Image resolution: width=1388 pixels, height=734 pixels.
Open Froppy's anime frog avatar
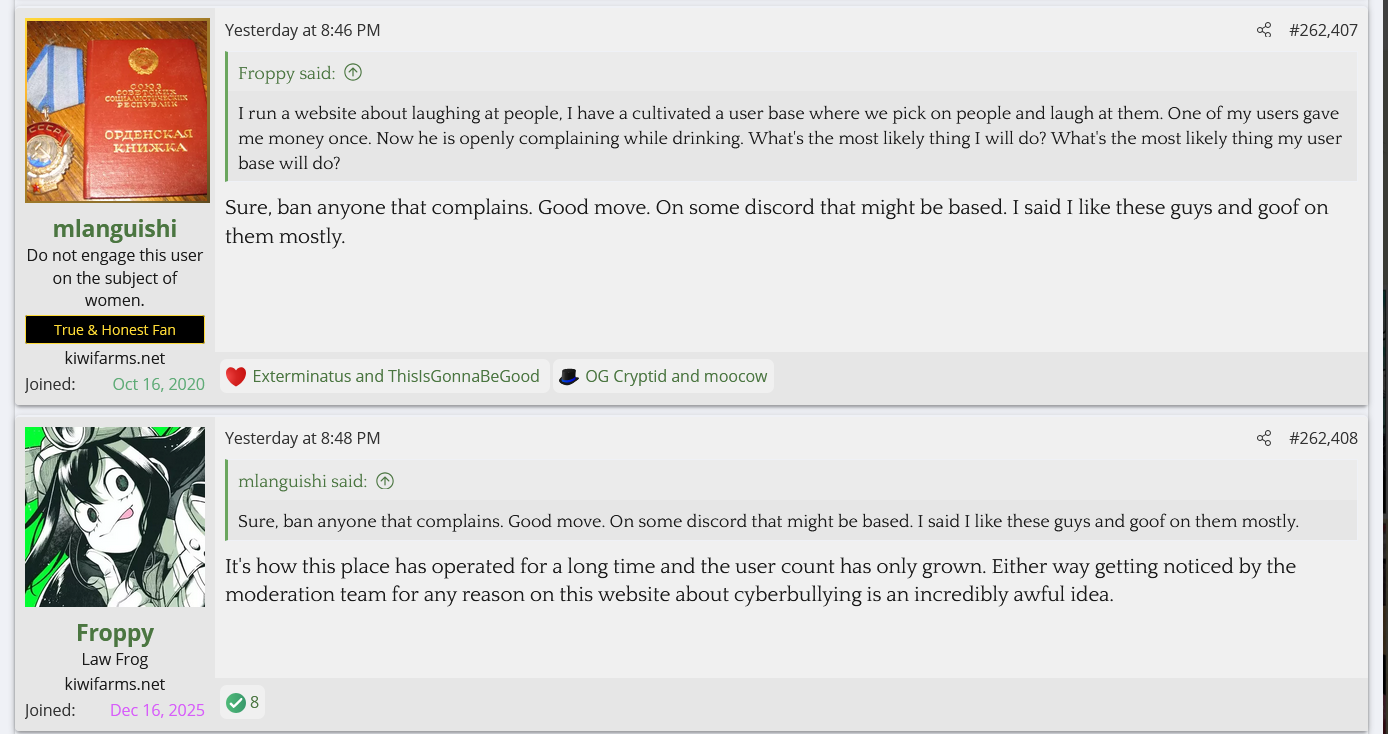click(115, 517)
